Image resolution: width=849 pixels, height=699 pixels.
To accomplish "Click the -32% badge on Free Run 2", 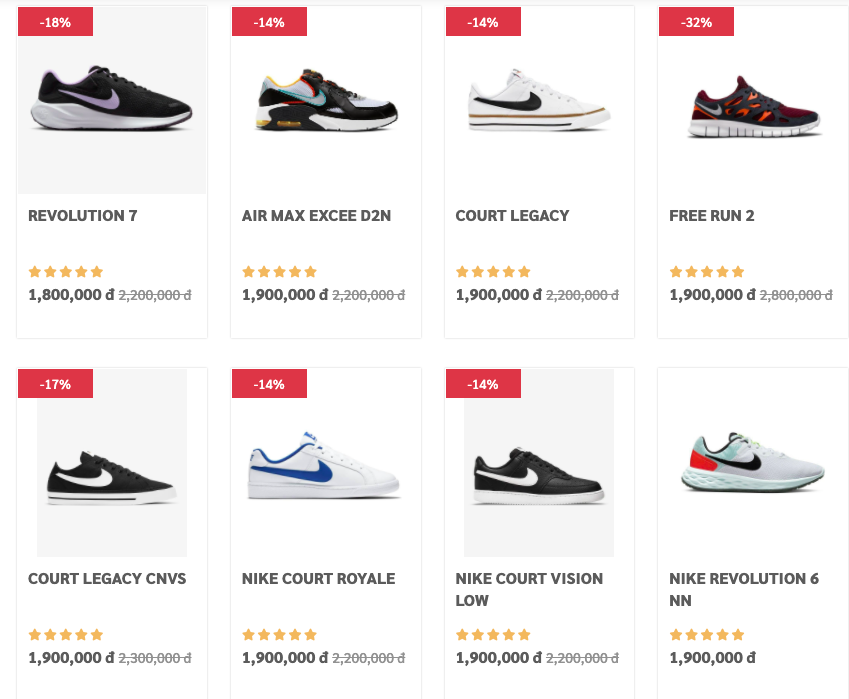I will [x=696, y=20].
